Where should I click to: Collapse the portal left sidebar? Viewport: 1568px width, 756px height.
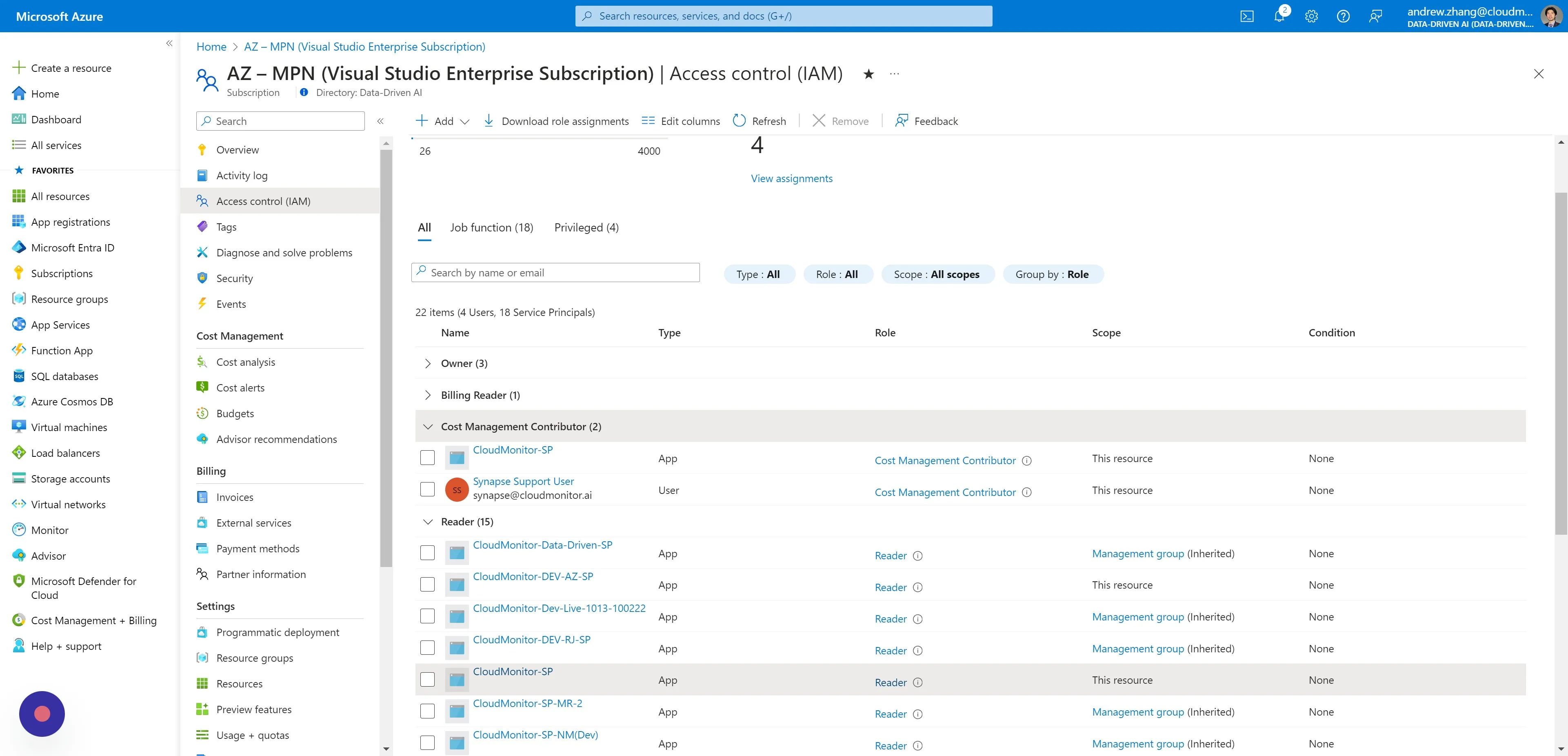click(x=169, y=43)
